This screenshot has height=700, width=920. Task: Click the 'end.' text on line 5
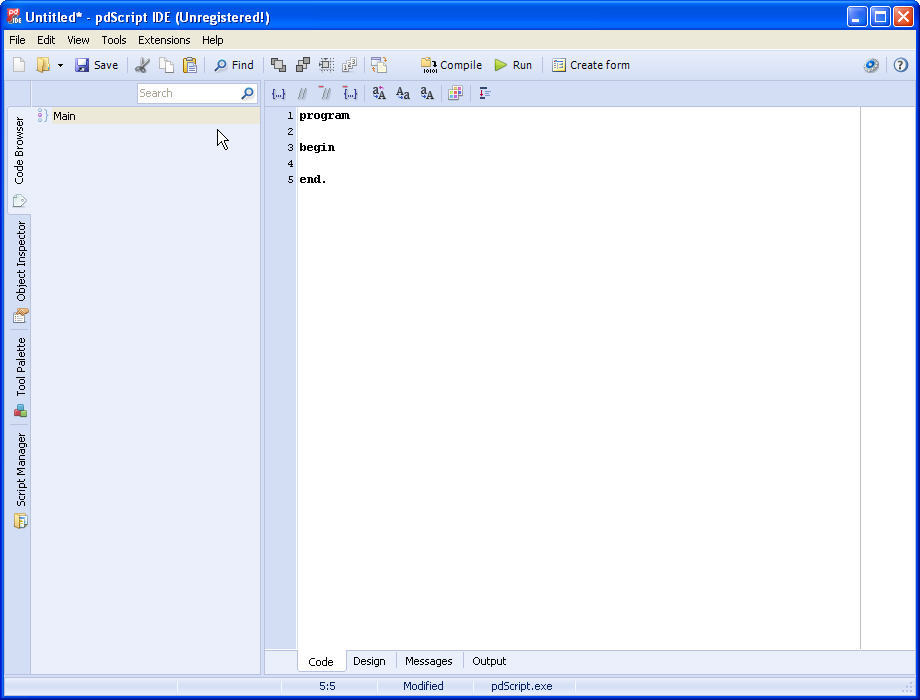tap(313, 180)
